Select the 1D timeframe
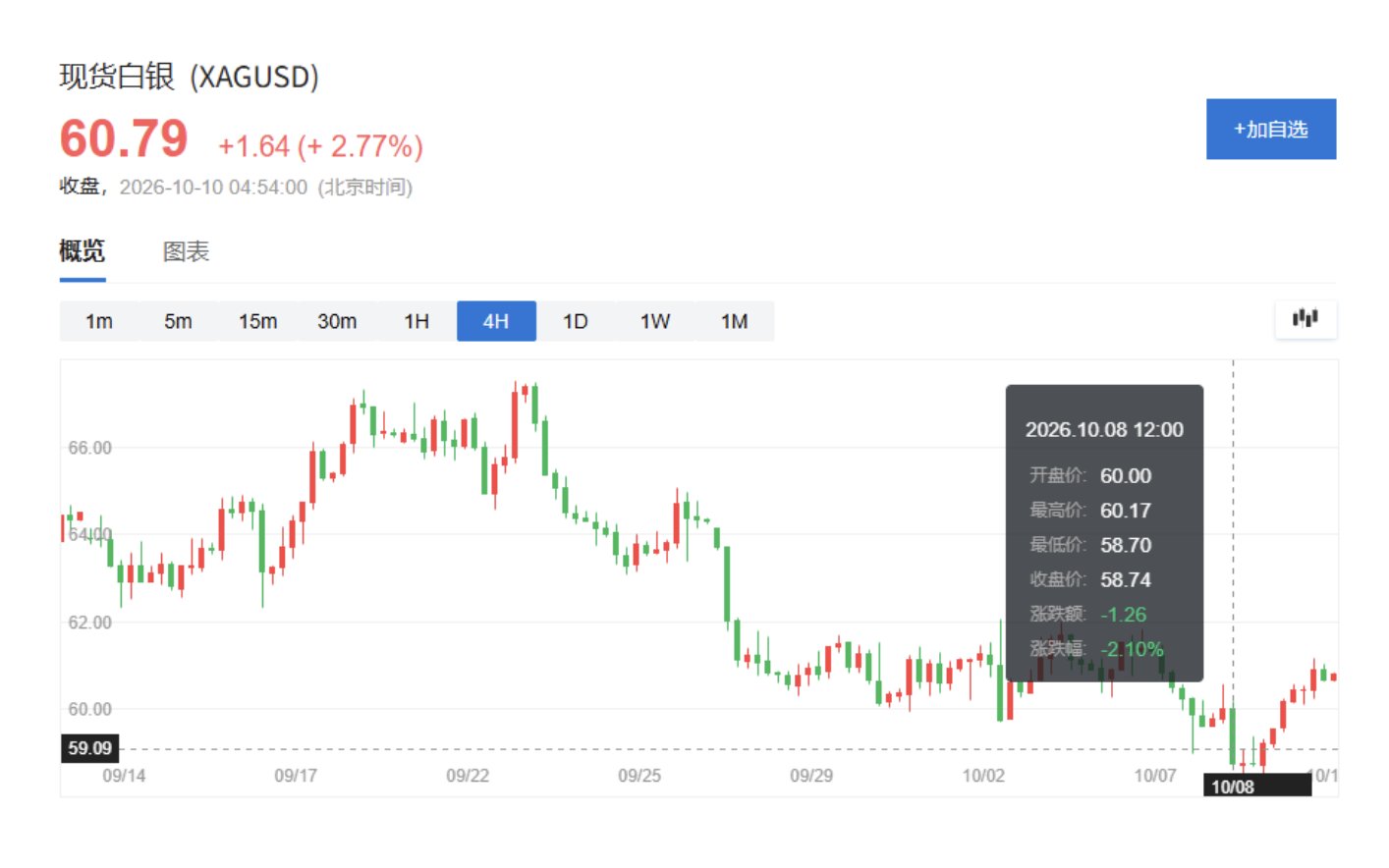 click(576, 321)
